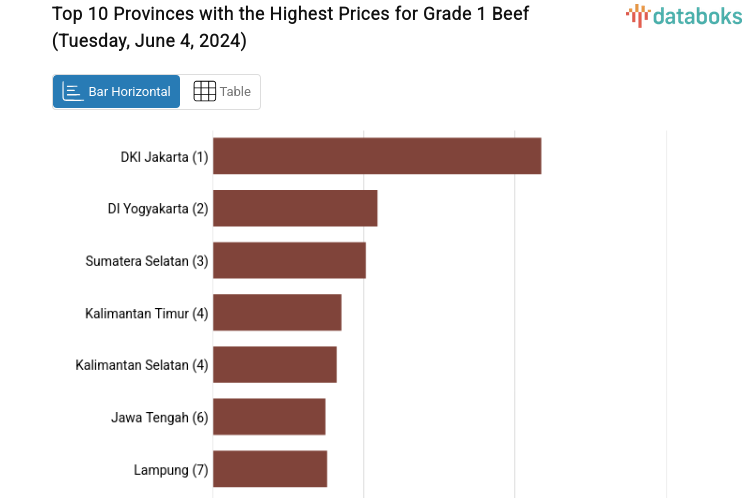Switch to the Table view
The width and height of the screenshot is (753, 498).
point(222,91)
